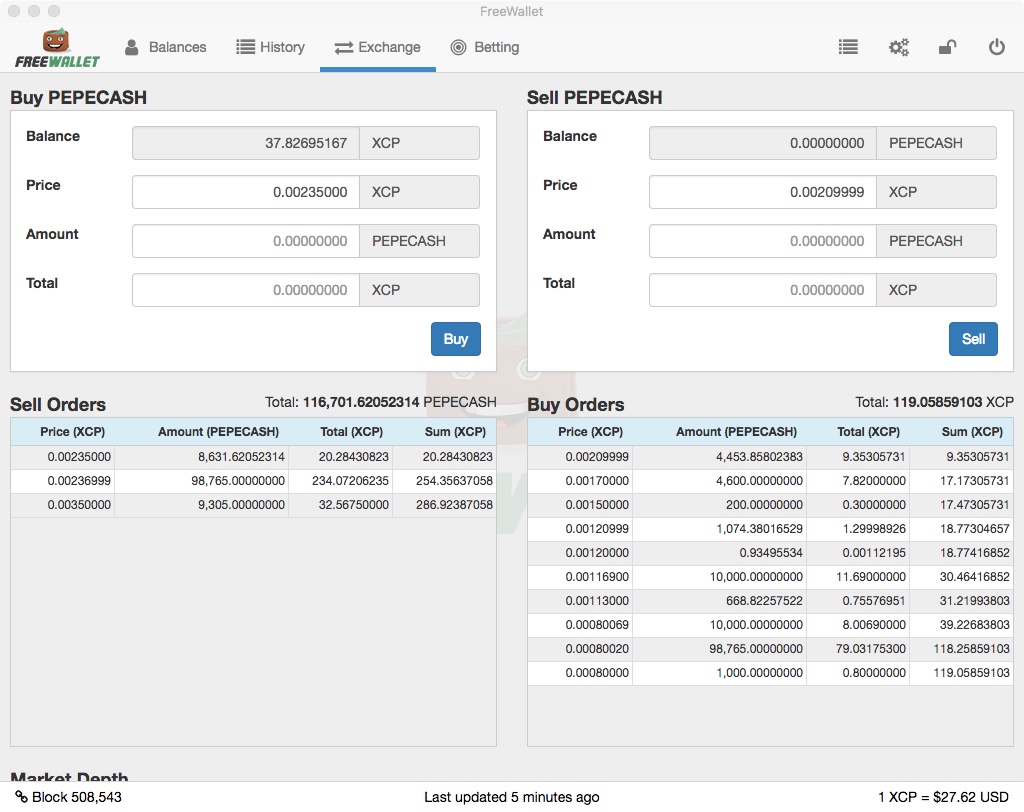Image resolution: width=1024 pixels, height=812 pixels.
Task: Select buy order priced 0.00080000
Action: click(770, 673)
